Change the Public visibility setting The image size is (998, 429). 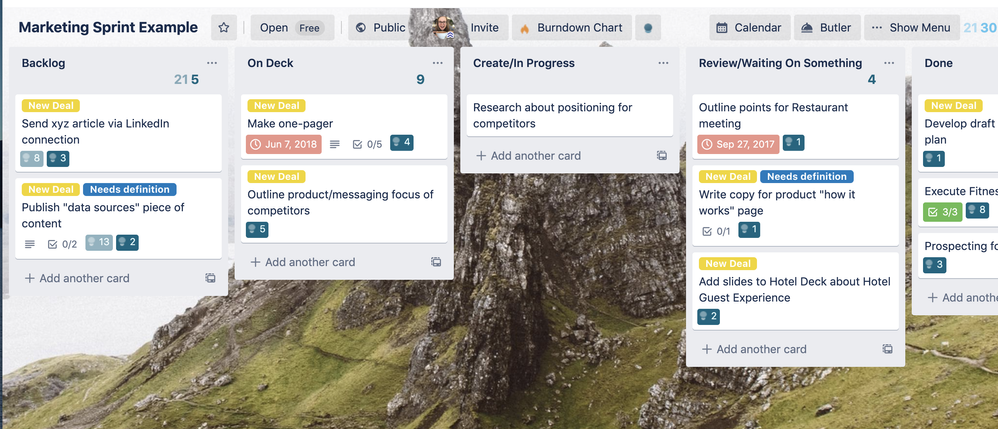click(381, 28)
